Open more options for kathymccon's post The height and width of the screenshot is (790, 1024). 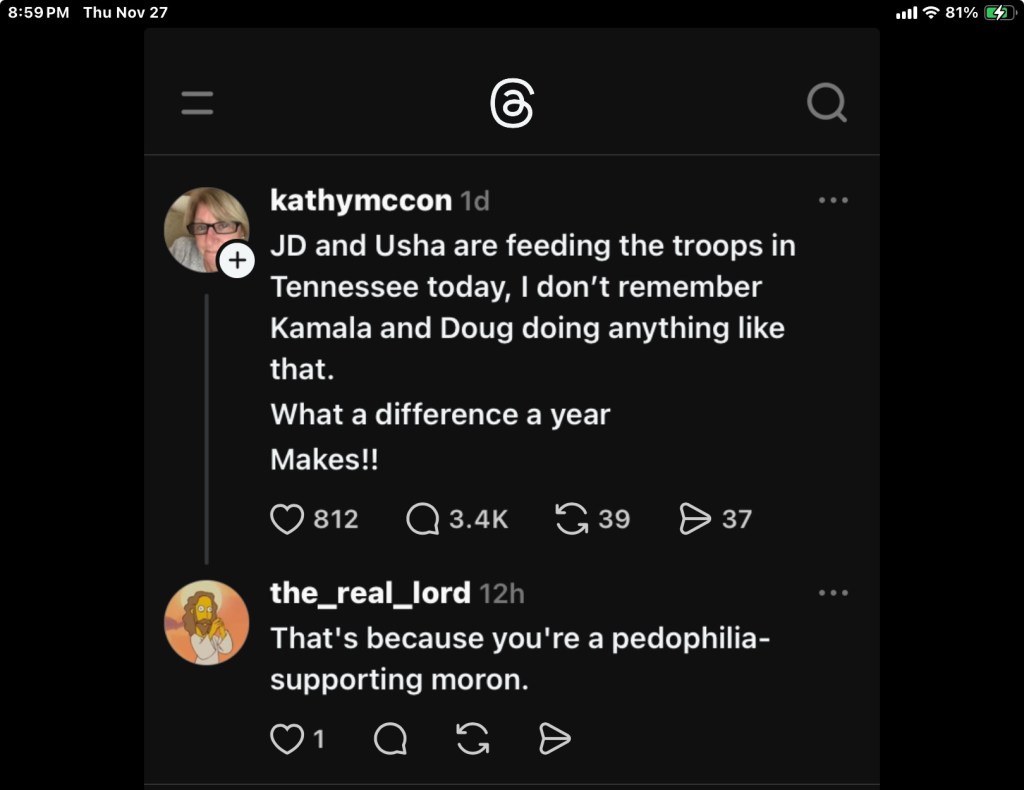click(833, 200)
